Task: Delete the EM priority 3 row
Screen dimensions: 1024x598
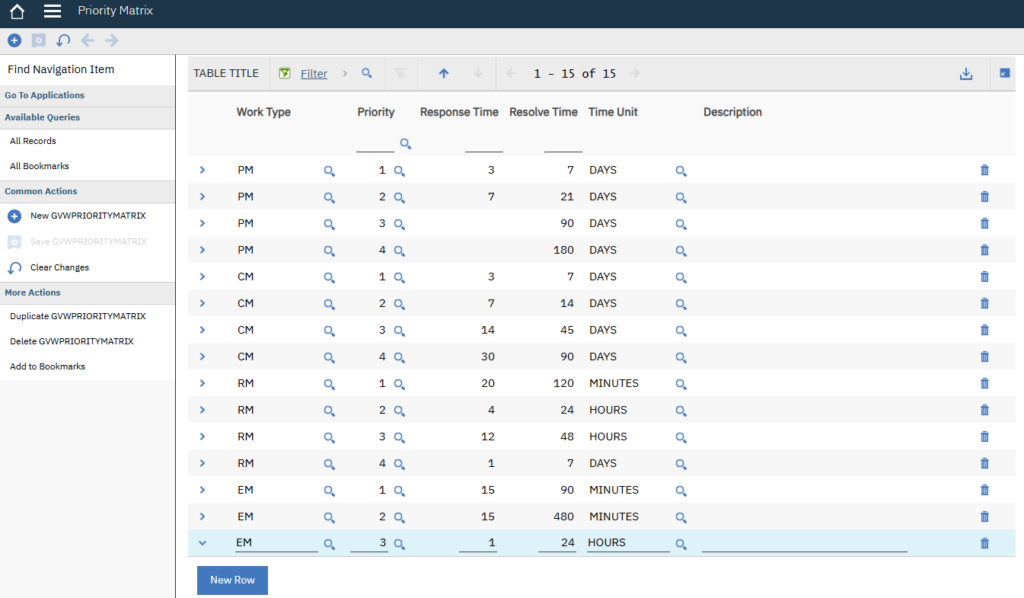Action: pyautogui.click(x=984, y=543)
